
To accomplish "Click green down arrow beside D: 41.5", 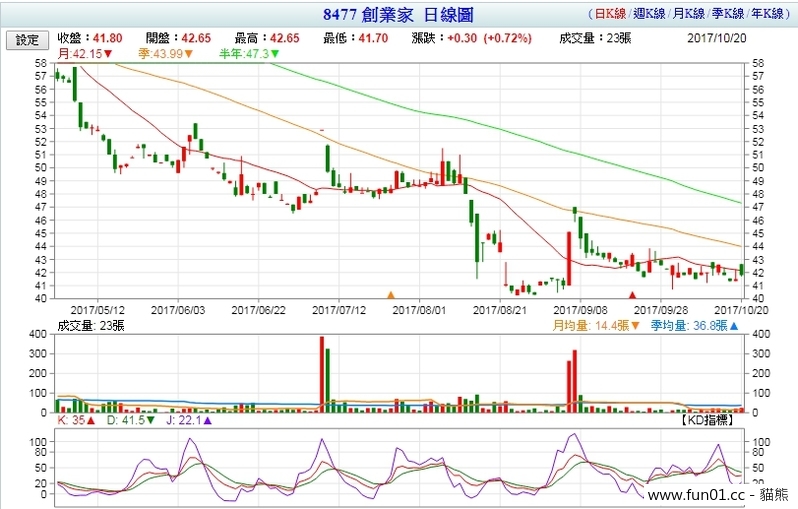I will click(x=150, y=421).
